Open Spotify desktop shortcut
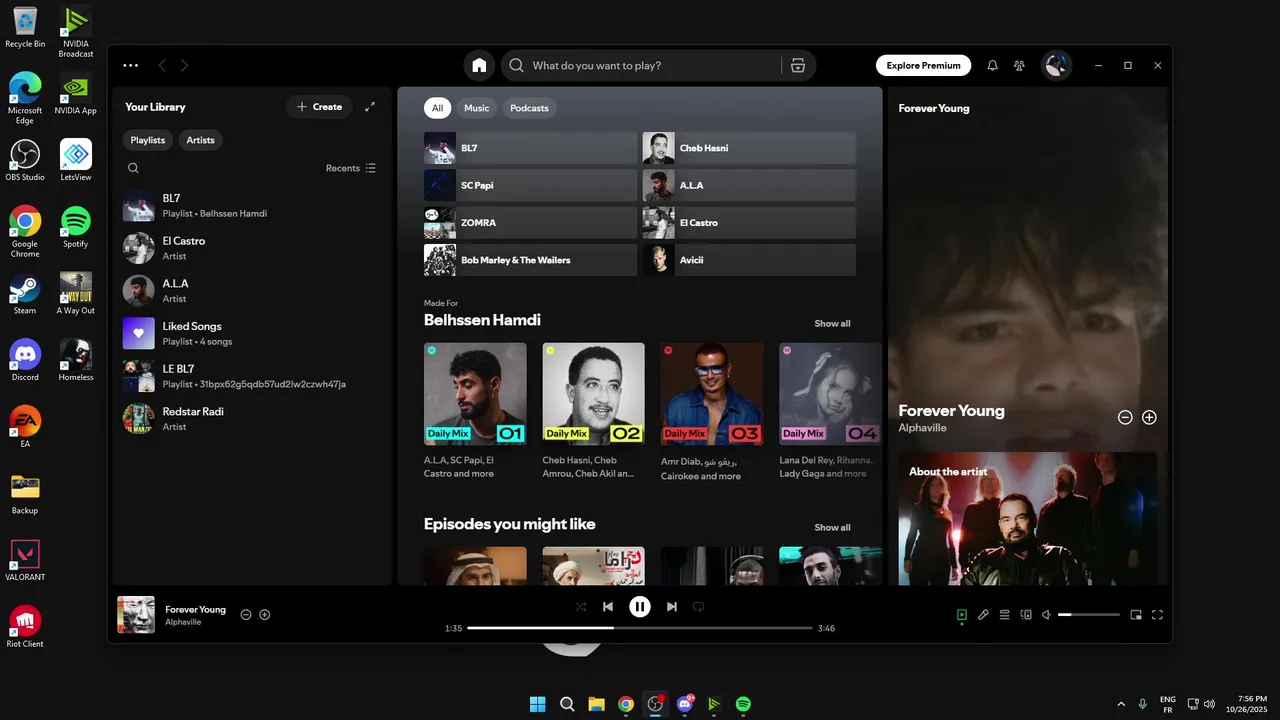This screenshot has height=720, width=1280. [x=75, y=227]
